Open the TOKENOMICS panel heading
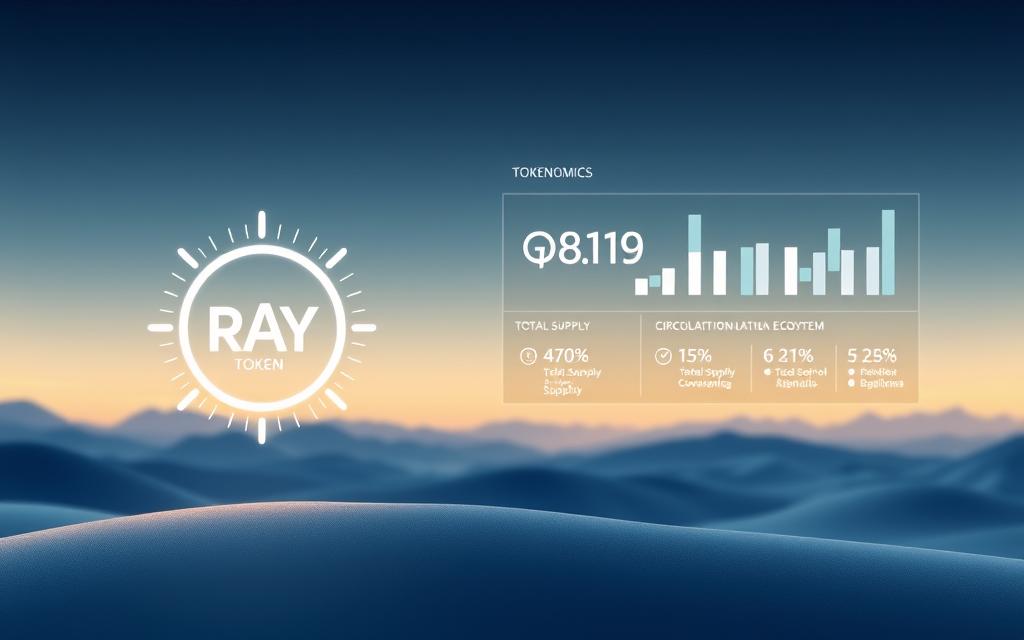The image size is (1024, 640). click(552, 173)
